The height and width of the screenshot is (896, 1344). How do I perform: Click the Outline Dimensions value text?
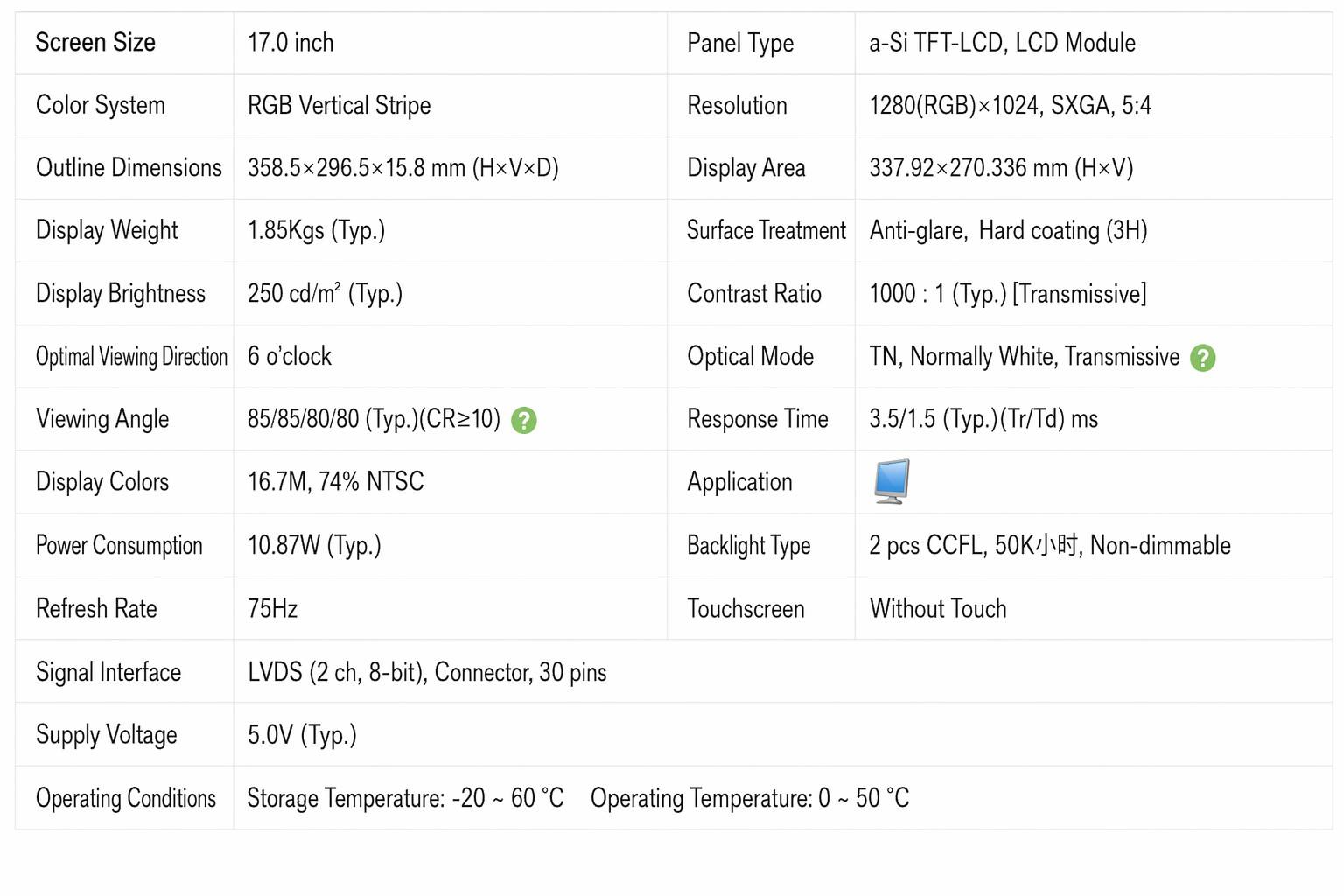tap(403, 168)
